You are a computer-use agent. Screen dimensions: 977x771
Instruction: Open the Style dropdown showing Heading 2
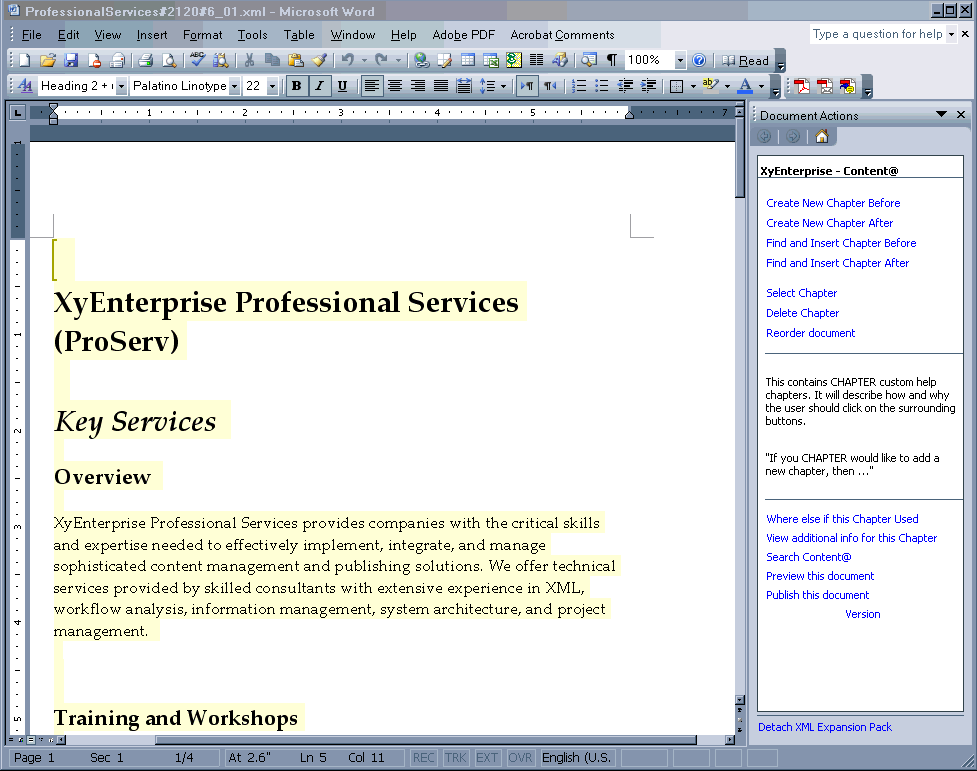(x=122, y=86)
